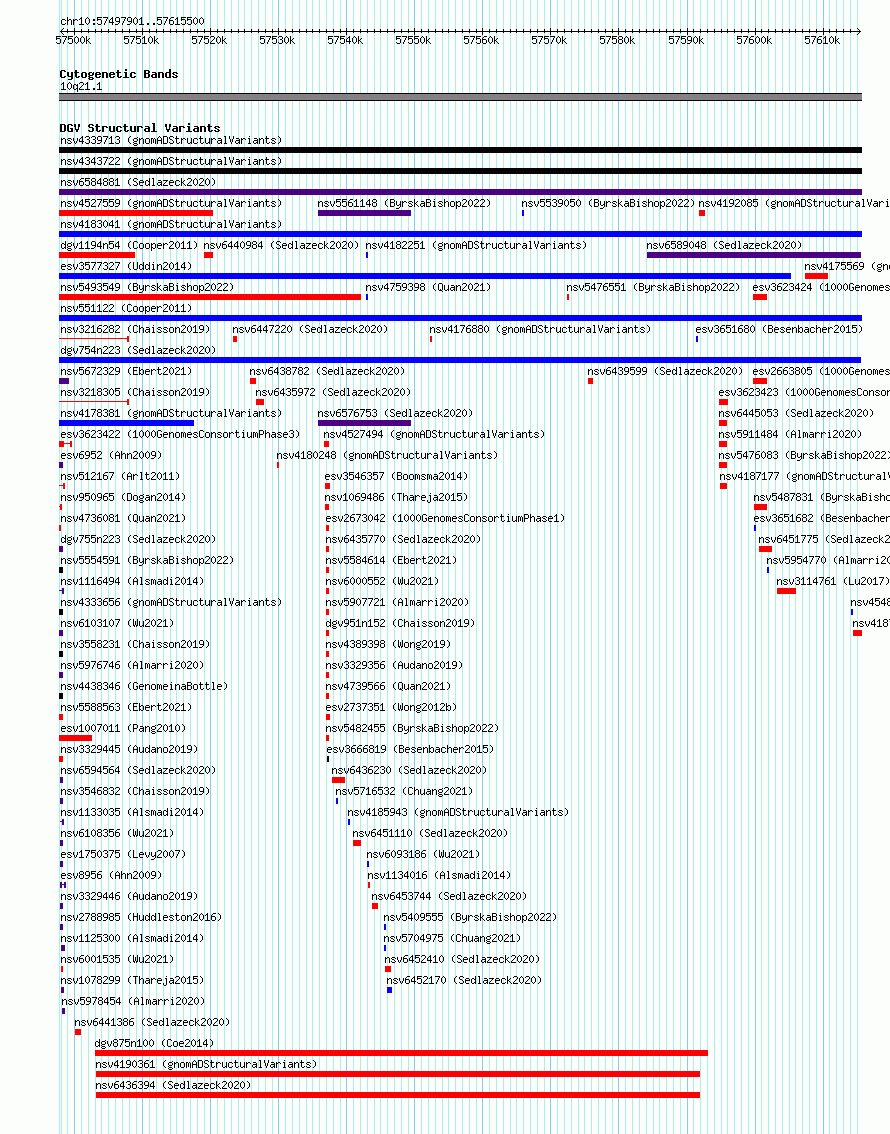890x1134 pixels.
Task: Select the black nsv4343722 variant bar
Action: coord(461,171)
